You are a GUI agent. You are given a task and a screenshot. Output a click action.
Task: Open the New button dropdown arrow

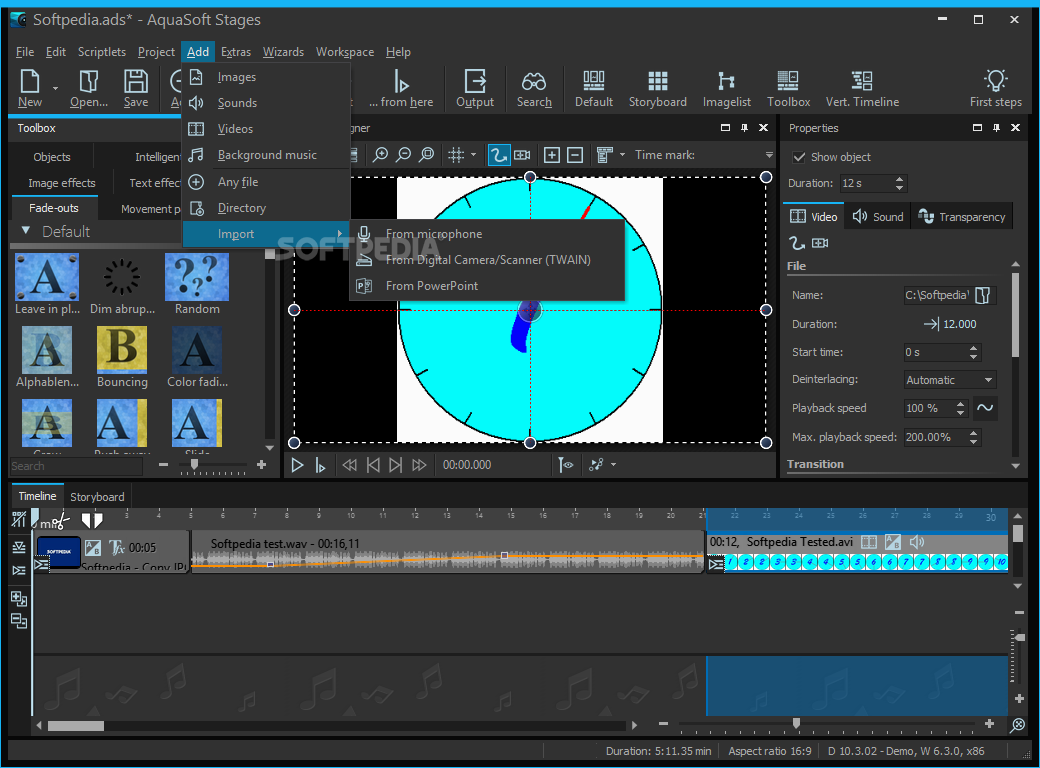point(56,88)
